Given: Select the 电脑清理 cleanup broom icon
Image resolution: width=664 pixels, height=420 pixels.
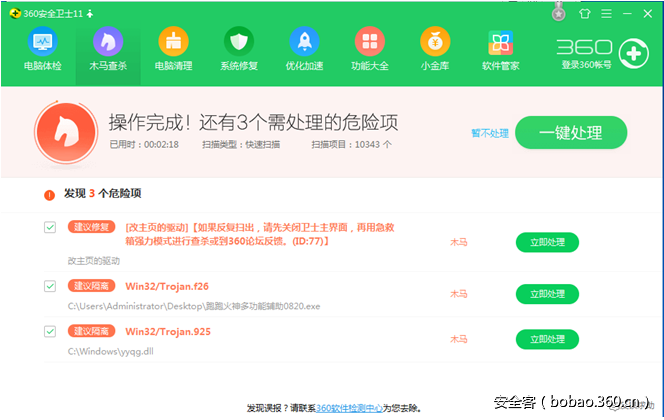Looking at the screenshot, I should tap(174, 43).
